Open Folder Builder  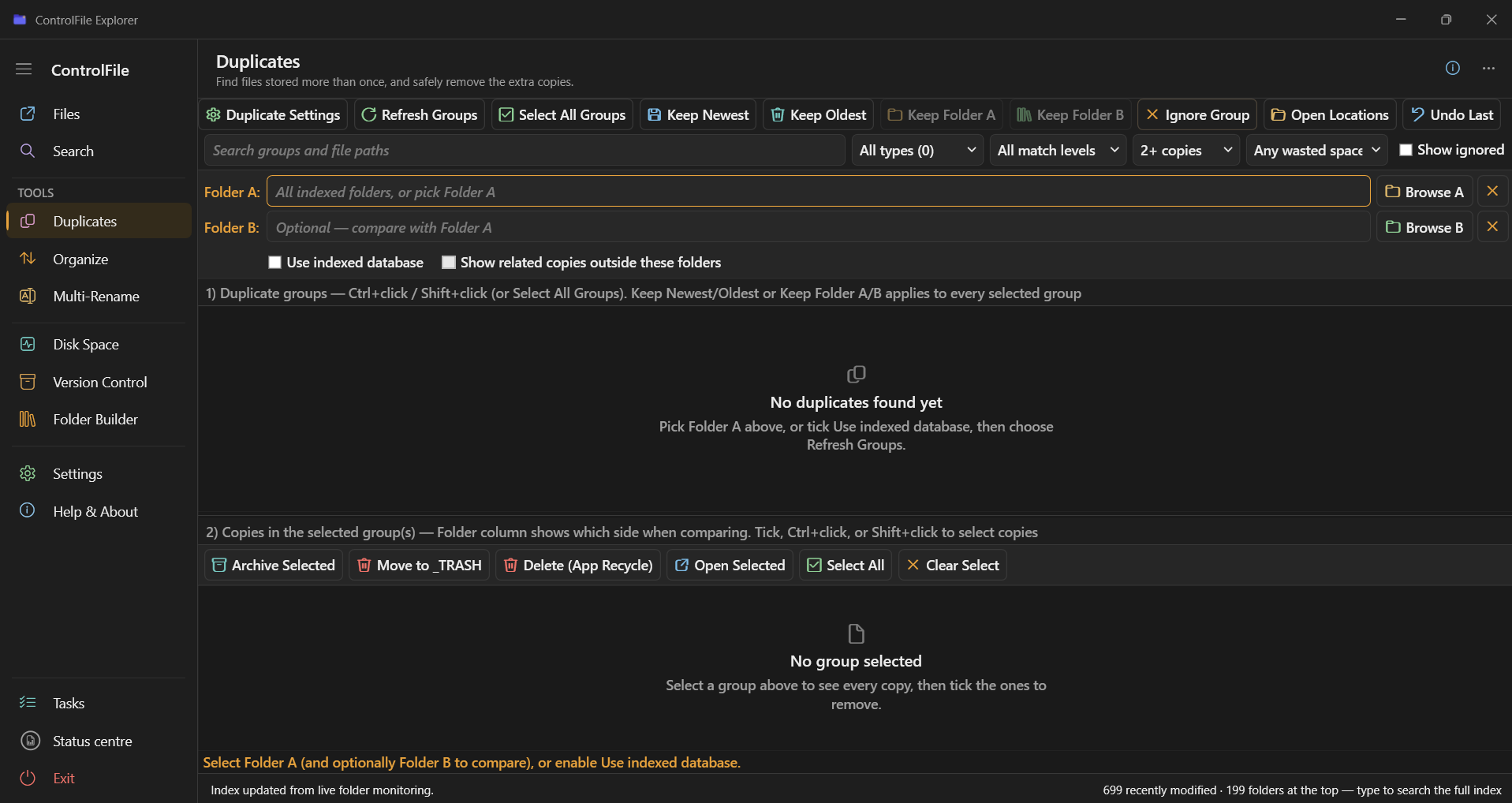[x=99, y=420]
